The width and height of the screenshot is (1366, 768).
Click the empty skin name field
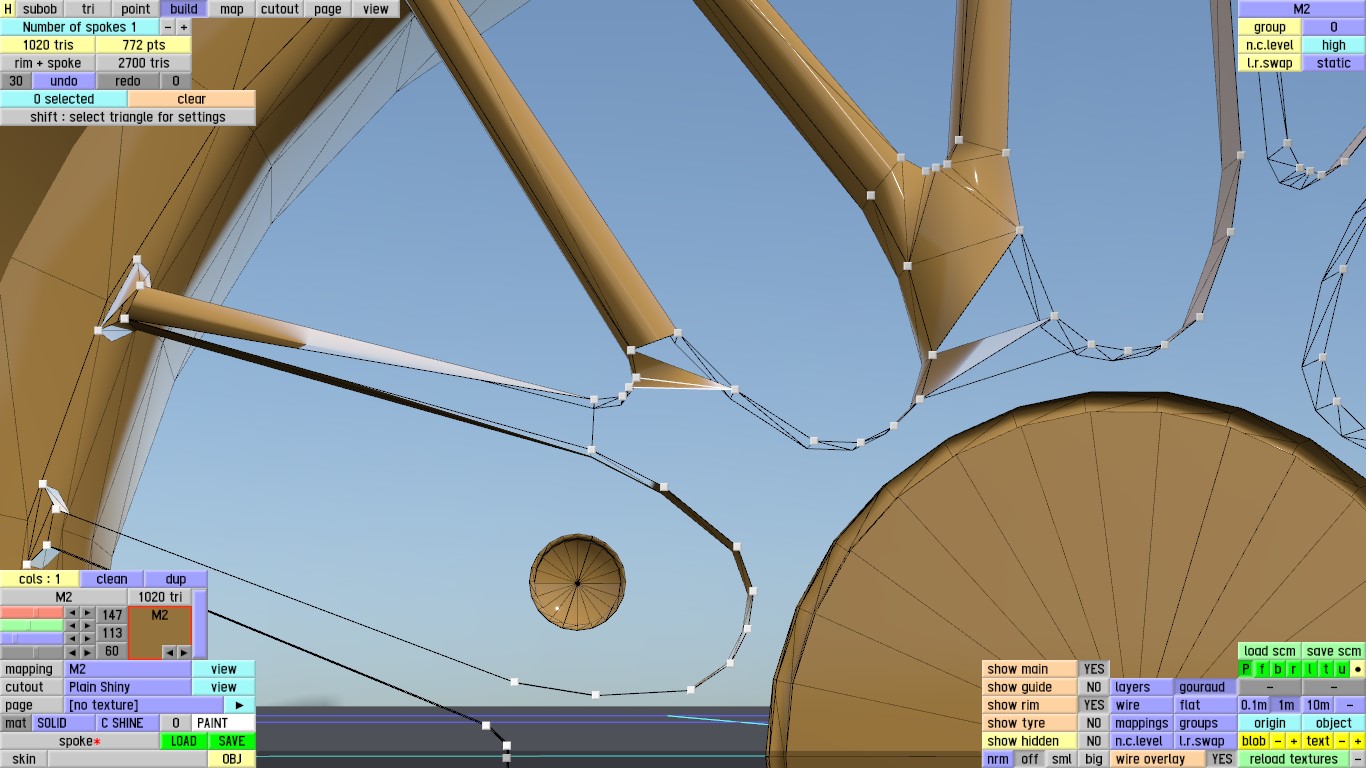(x=128, y=759)
